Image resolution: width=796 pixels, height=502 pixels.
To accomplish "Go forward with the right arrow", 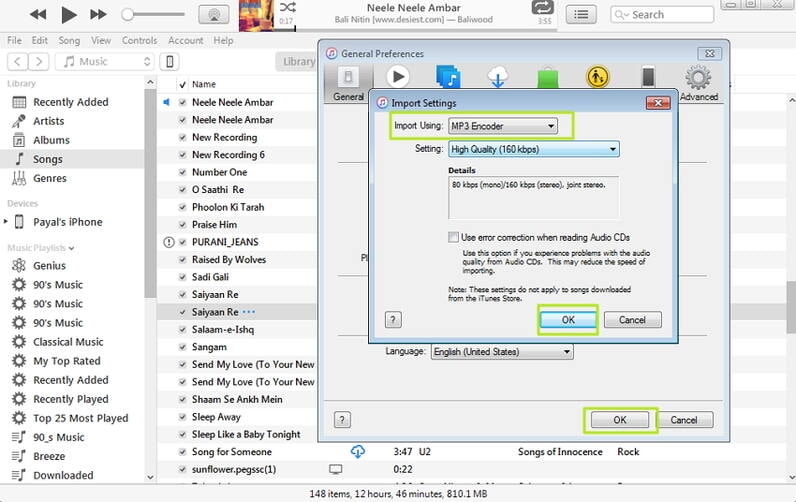I will pos(39,62).
